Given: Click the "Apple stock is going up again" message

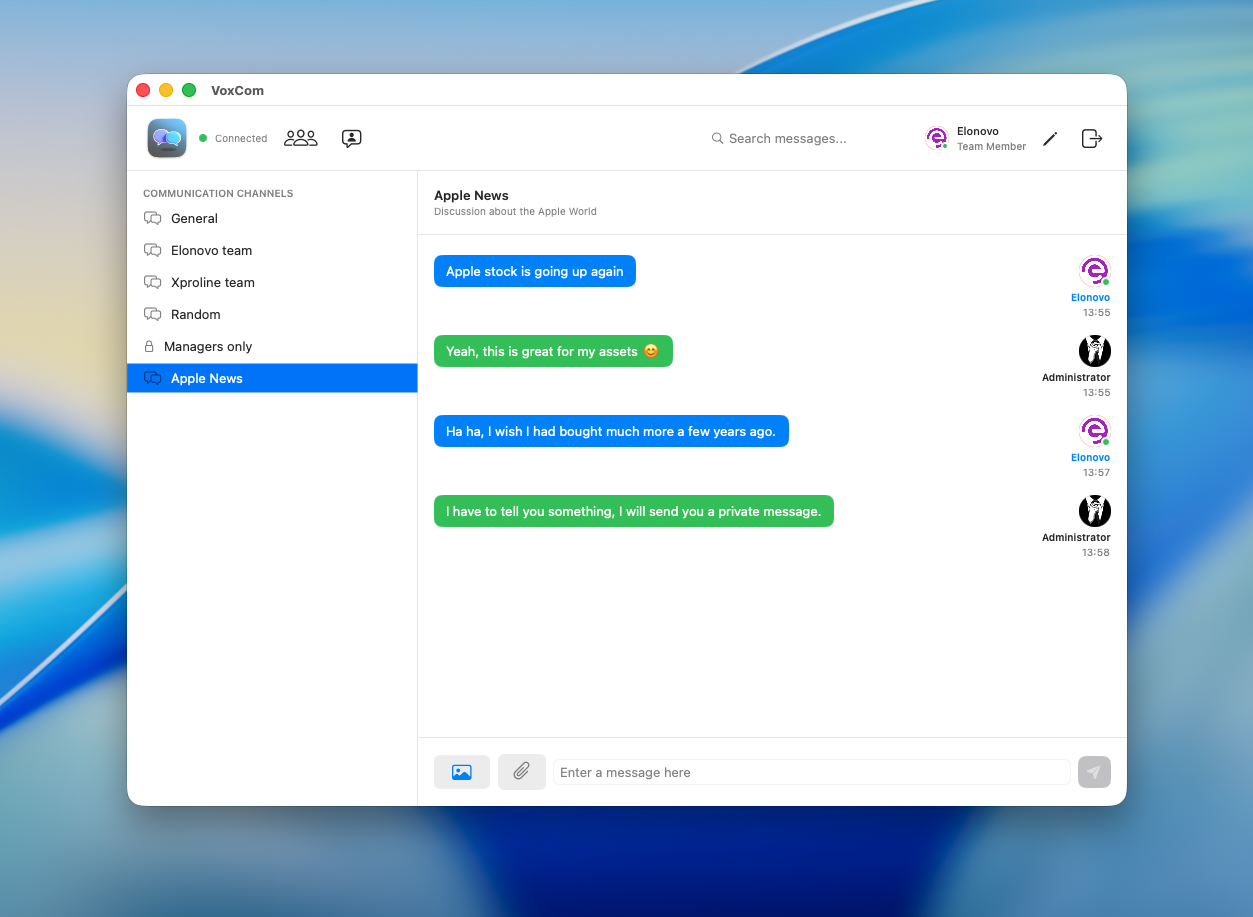Looking at the screenshot, I should (x=534, y=271).
